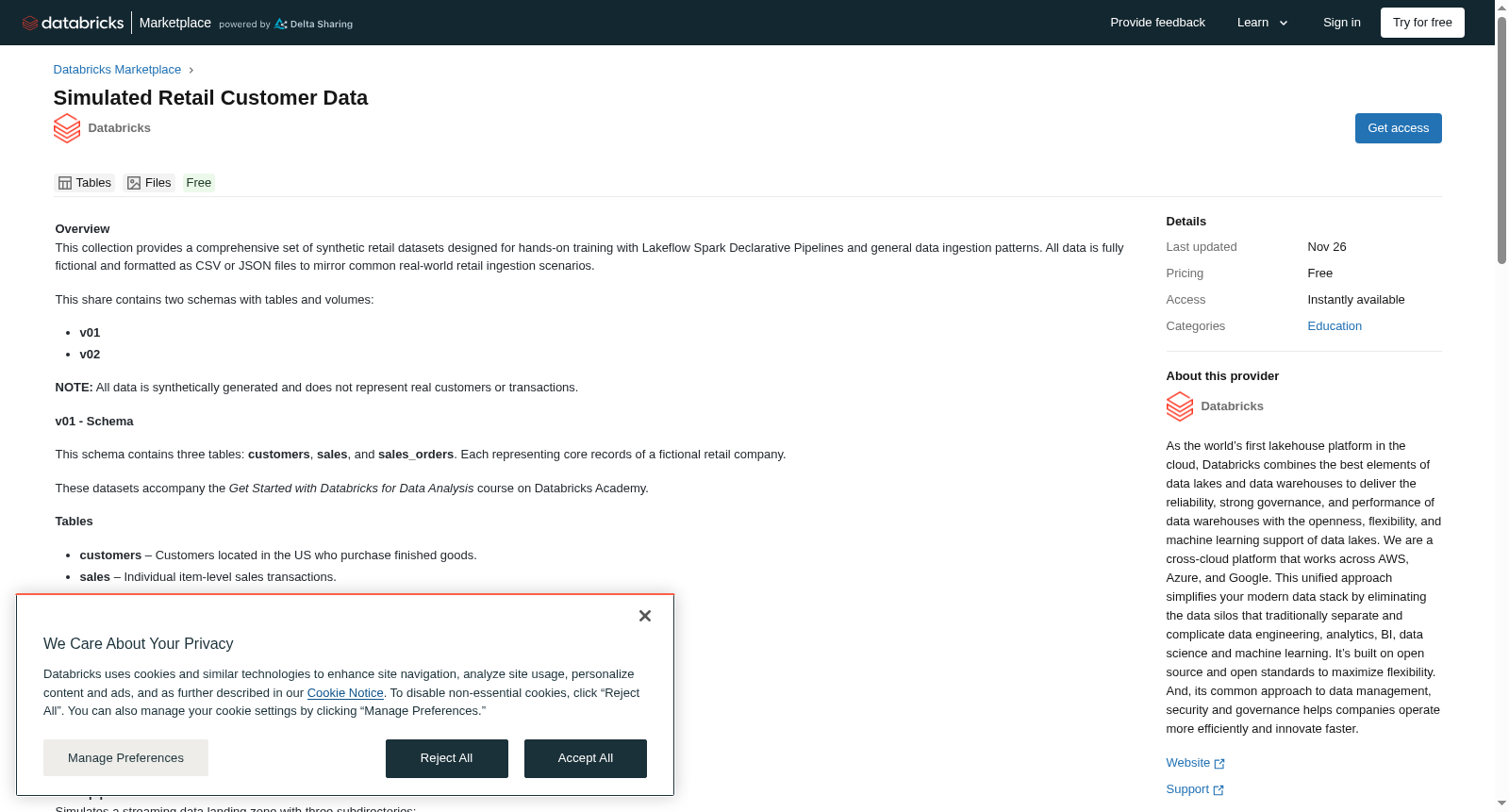Select the Tables tag
The image size is (1509, 812).
coord(85,183)
